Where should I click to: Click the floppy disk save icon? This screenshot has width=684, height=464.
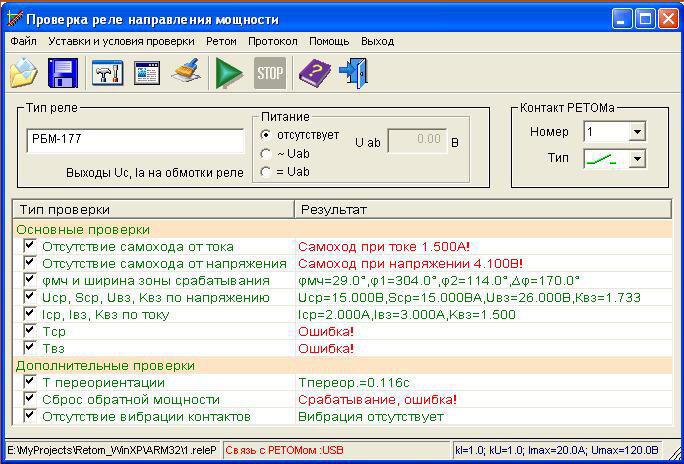pyautogui.click(x=65, y=73)
